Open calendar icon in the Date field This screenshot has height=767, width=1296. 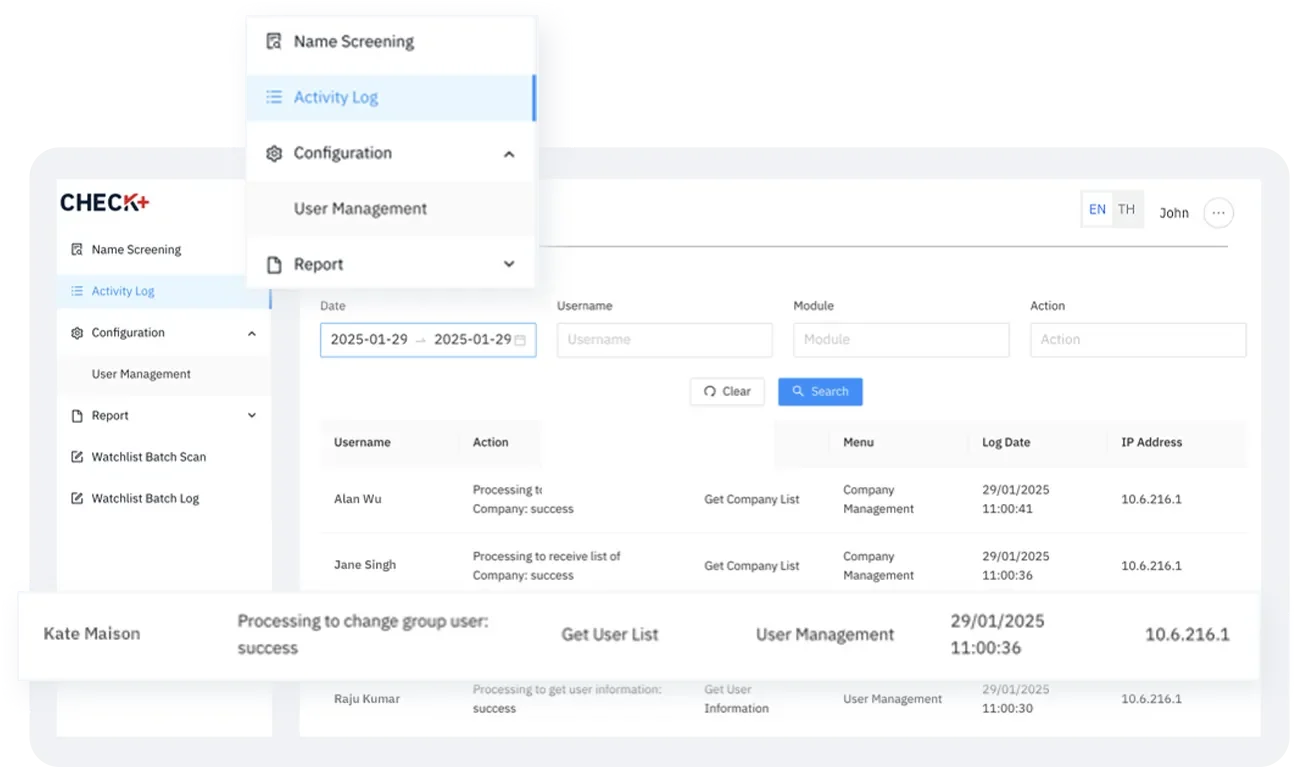[x=520, y=340]
